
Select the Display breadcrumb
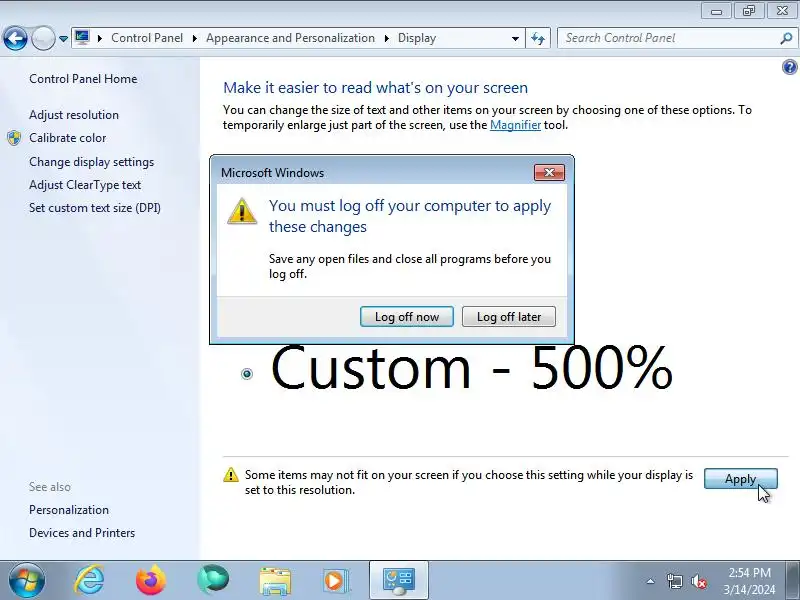[x=417, y=38]
